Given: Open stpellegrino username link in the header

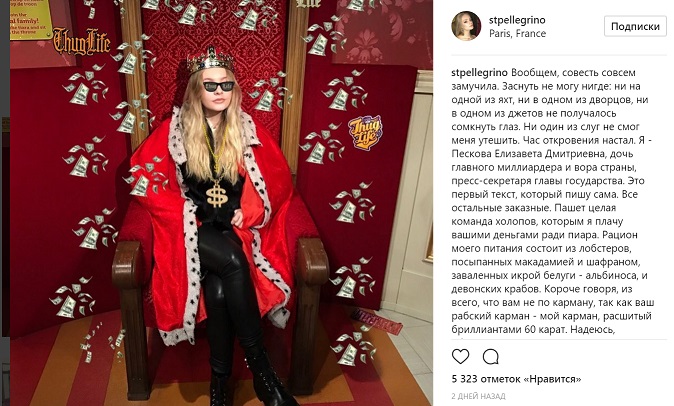Looking at the screenshot, I should pos(517,20).
